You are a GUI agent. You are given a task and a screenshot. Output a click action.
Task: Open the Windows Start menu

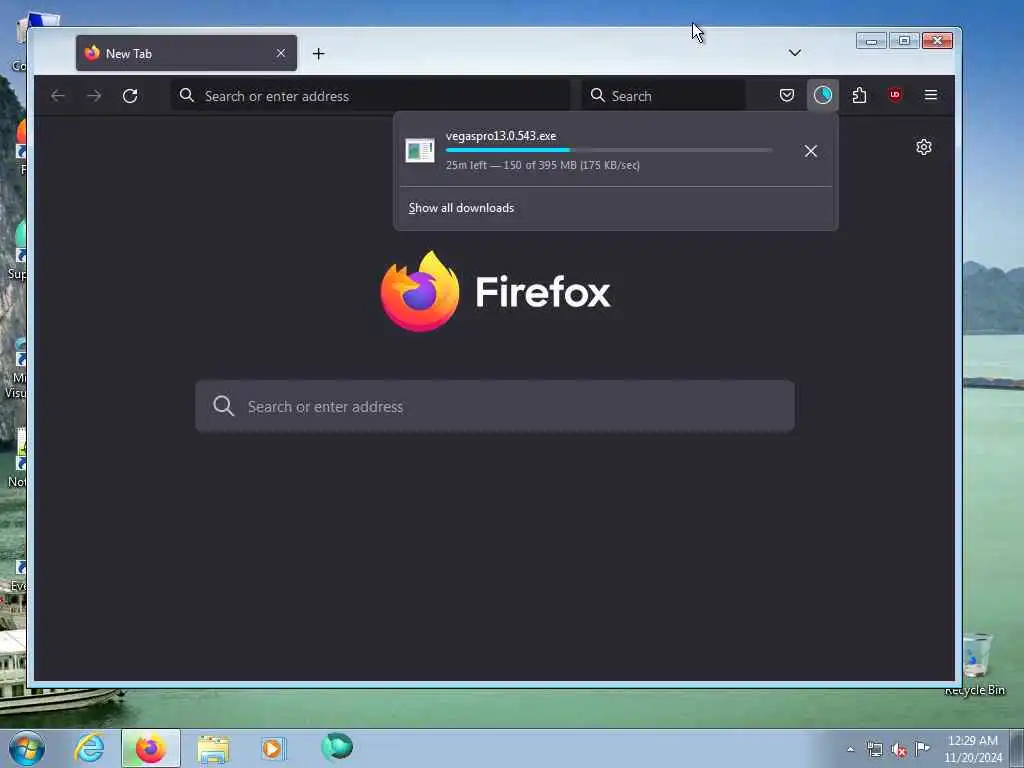pyautogui.click(x=27, y=748)
